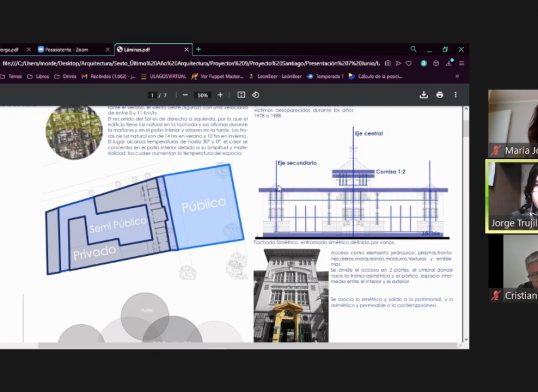Close the Zoom browser tab
The width and height of the screenshot is (538, 392).
(x=107, y=50)
